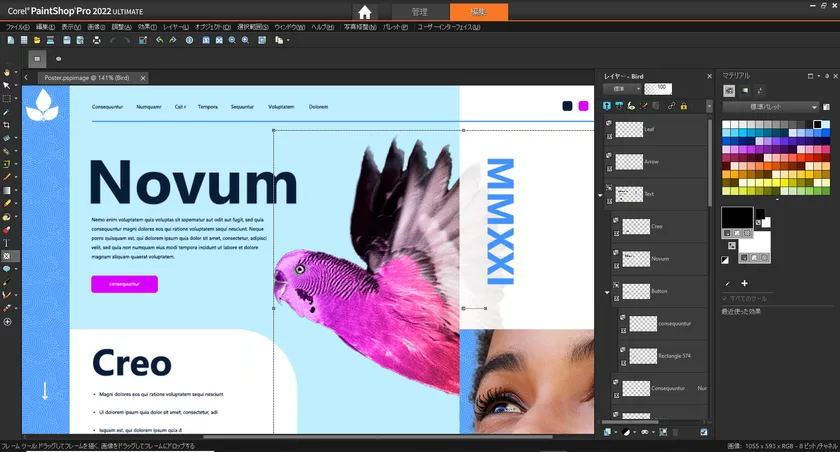Click the Undo arrow icon

158,40
